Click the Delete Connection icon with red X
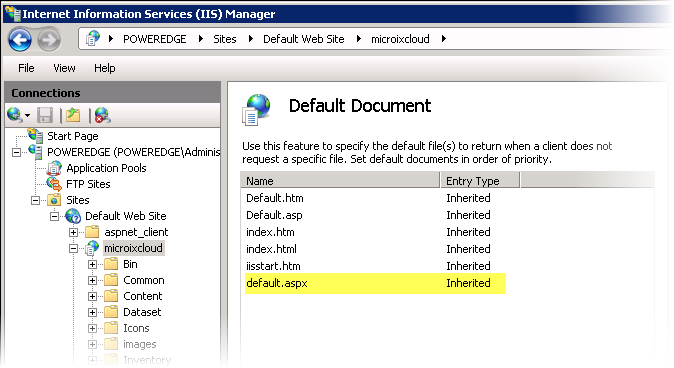This screenshot has width=674, height=368. tap(102, 115)
